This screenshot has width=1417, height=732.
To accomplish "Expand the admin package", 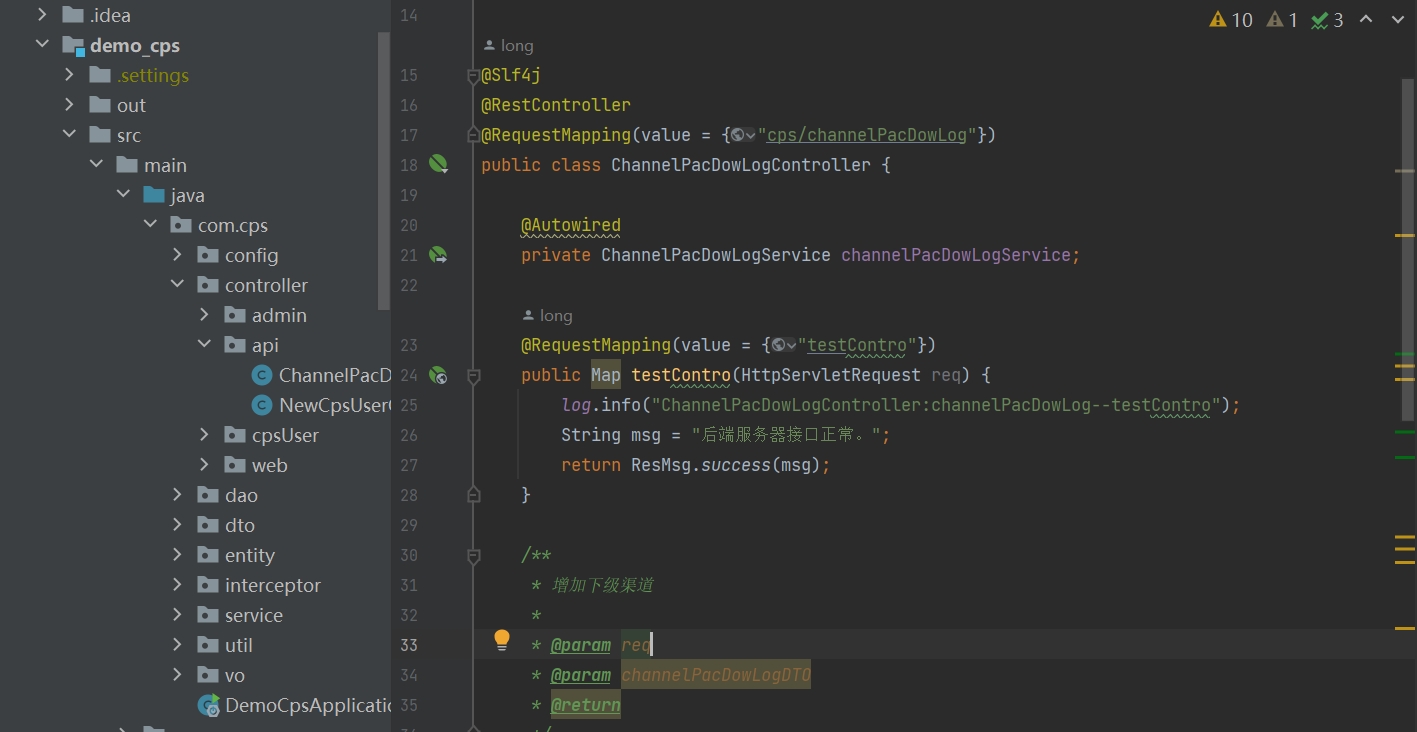I will pos(204,315).
